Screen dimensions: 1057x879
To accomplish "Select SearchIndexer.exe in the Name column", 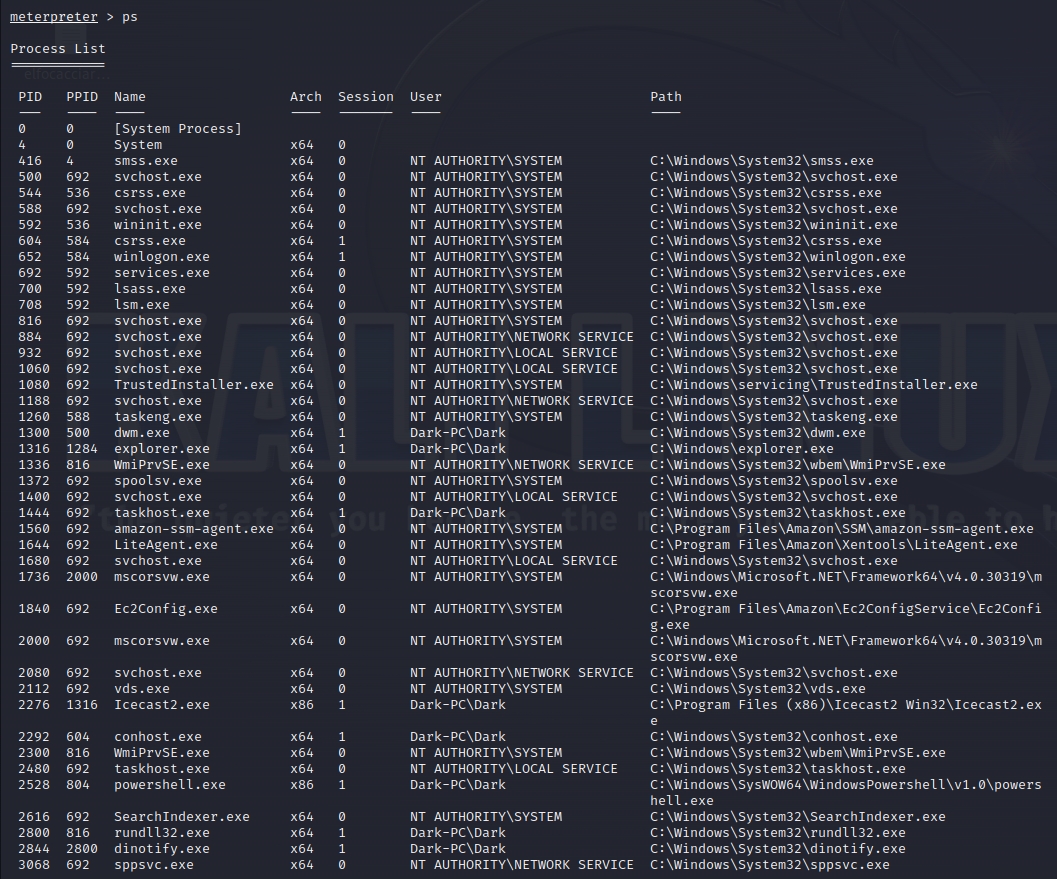I will pyautogui.click(x=182, y=817).
